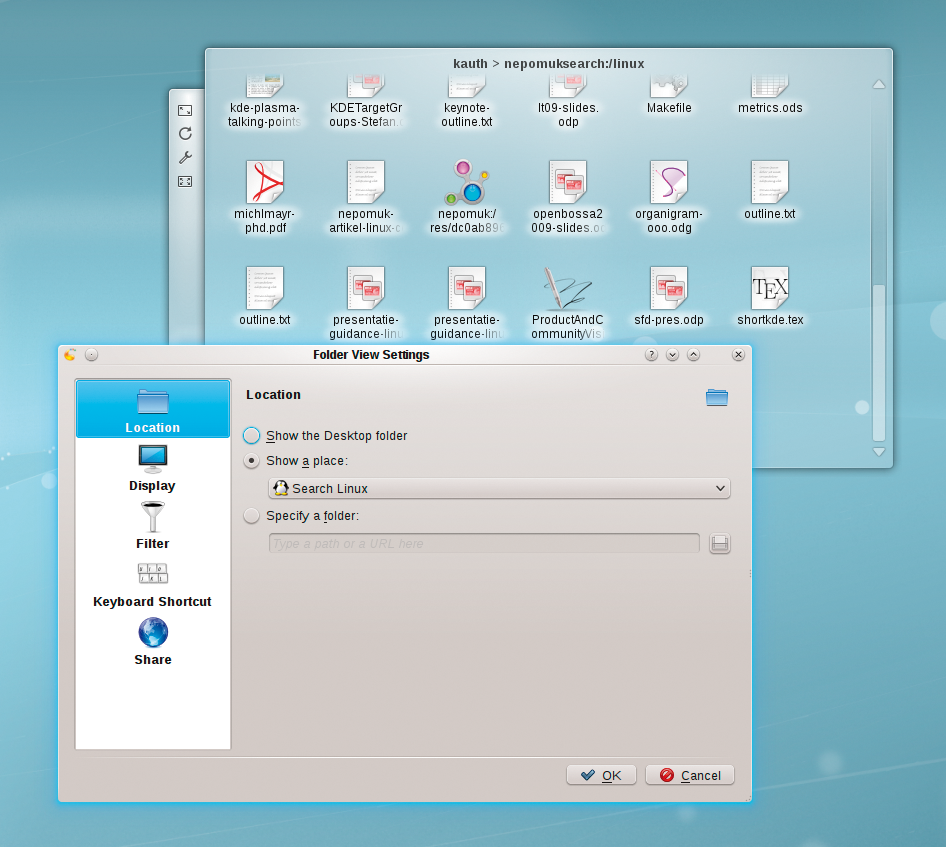Open widget settings via the wrench icon

(185, 157)
